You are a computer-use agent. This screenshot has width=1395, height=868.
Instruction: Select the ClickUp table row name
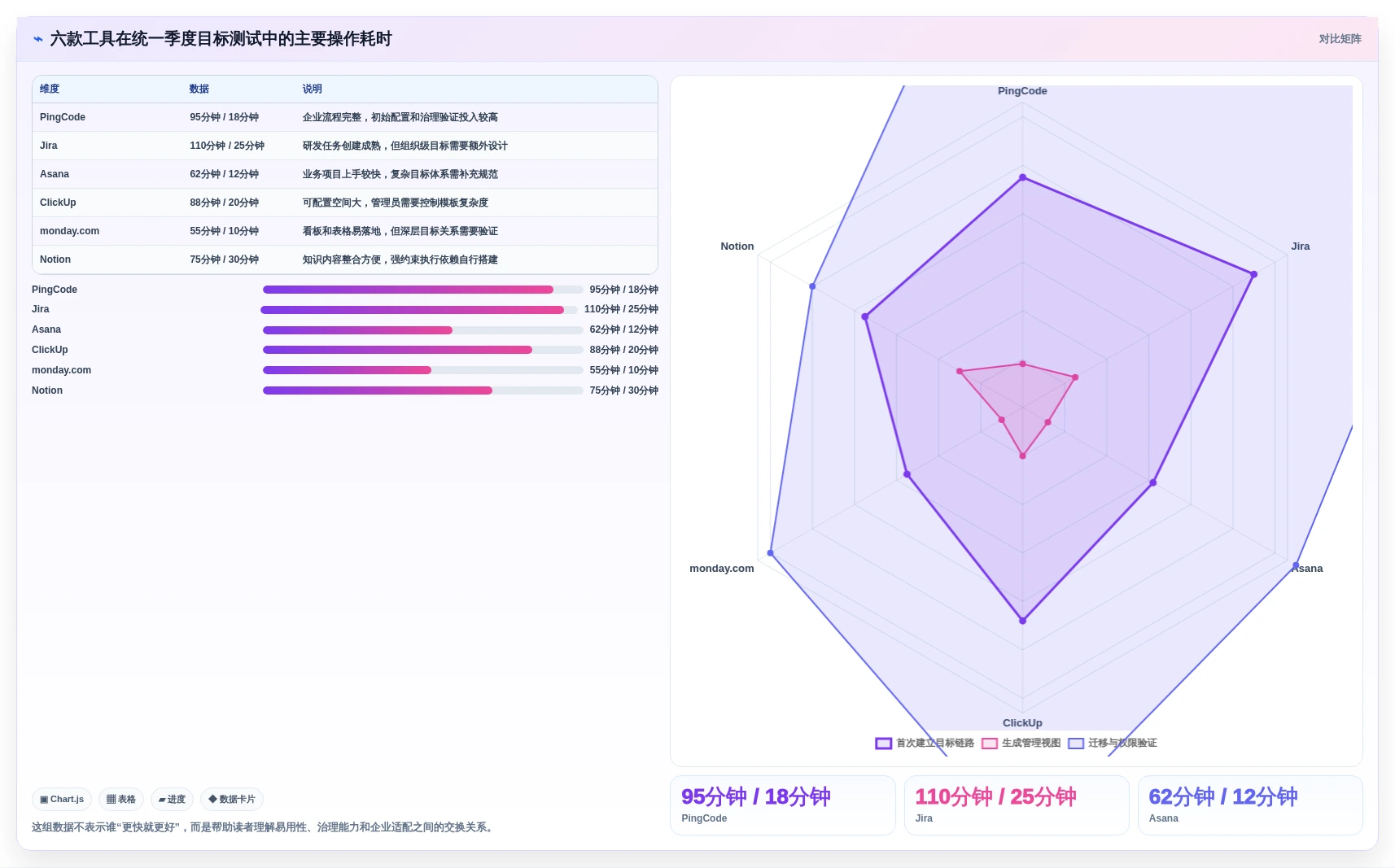[x=58, y=203]
